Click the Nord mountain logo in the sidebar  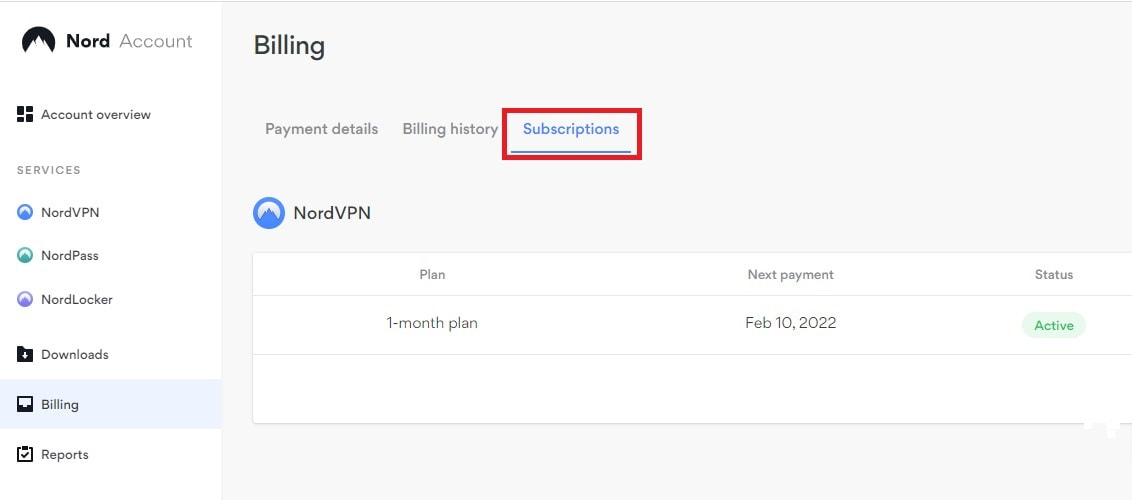click(x=38, y=41)
